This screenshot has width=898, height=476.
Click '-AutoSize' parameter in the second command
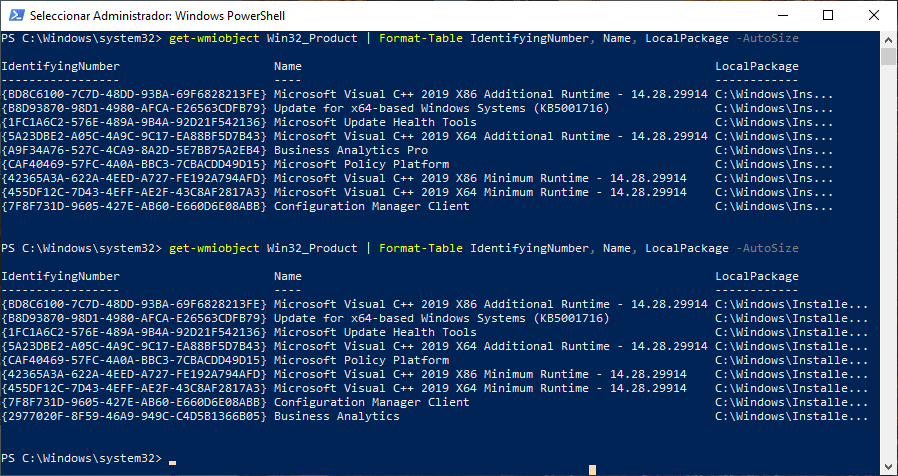[x=767, y=249]
